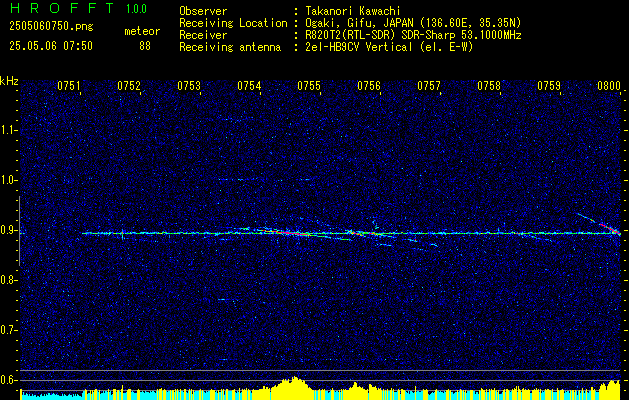Click the 0800 time marker

609,85
